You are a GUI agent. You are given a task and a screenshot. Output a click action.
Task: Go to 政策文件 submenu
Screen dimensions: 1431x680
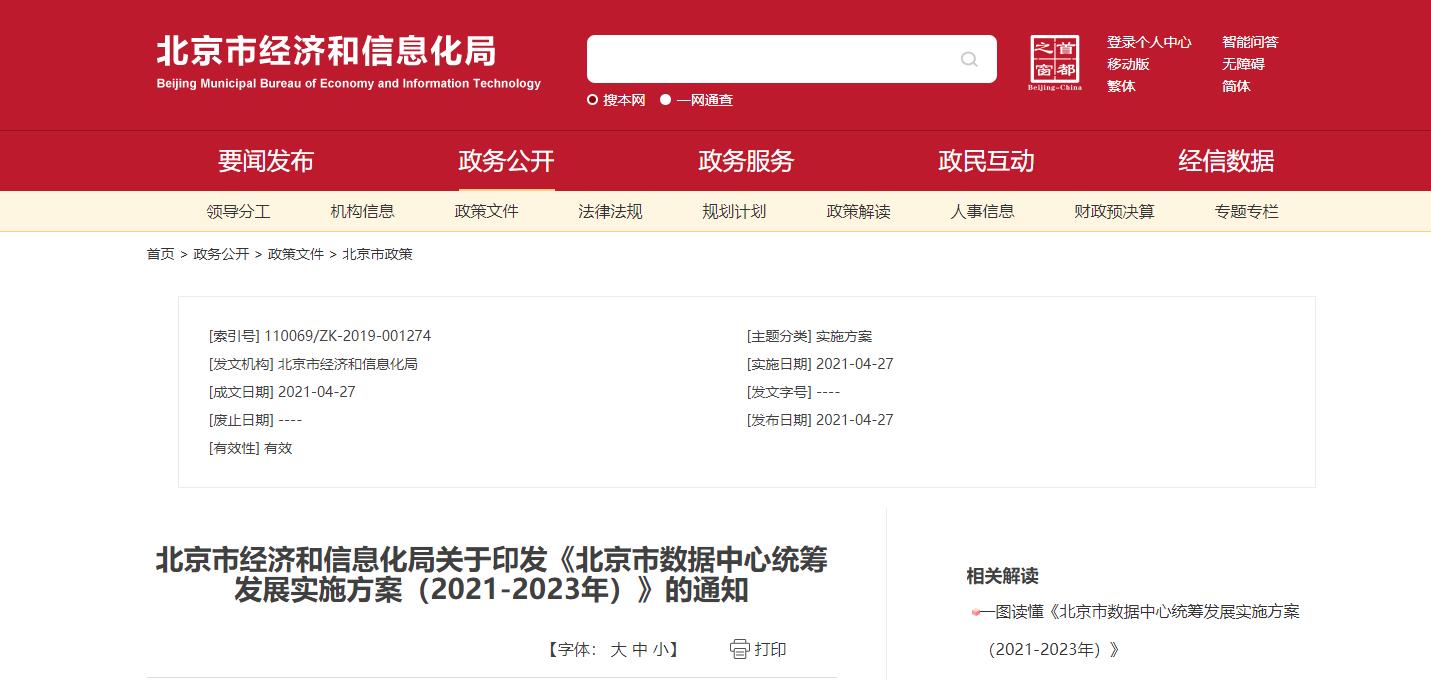click(486, 212)
